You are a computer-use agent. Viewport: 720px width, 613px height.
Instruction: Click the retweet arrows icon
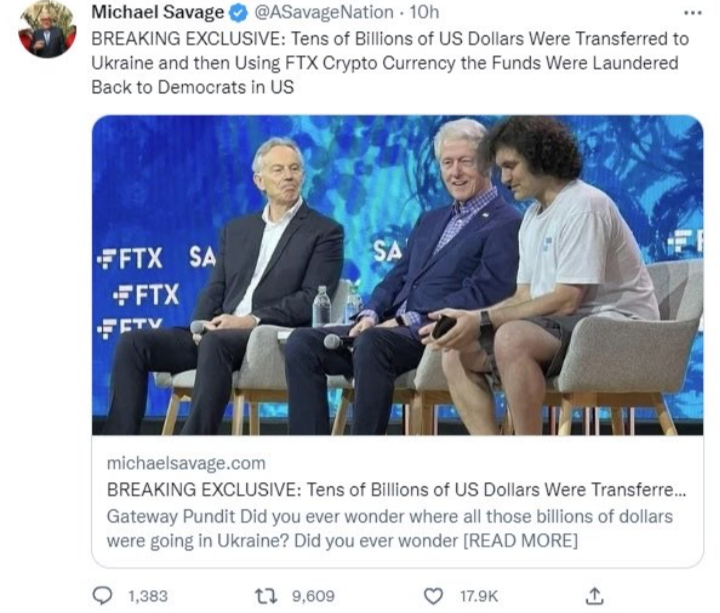coord(266,596)
